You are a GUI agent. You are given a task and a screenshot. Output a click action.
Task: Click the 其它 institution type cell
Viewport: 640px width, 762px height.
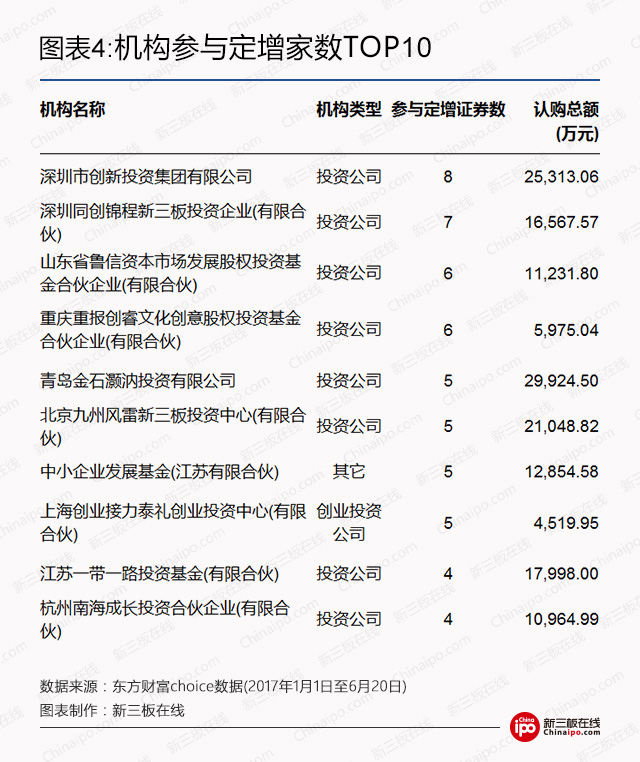pyautogui.click(x=349, y=472)
